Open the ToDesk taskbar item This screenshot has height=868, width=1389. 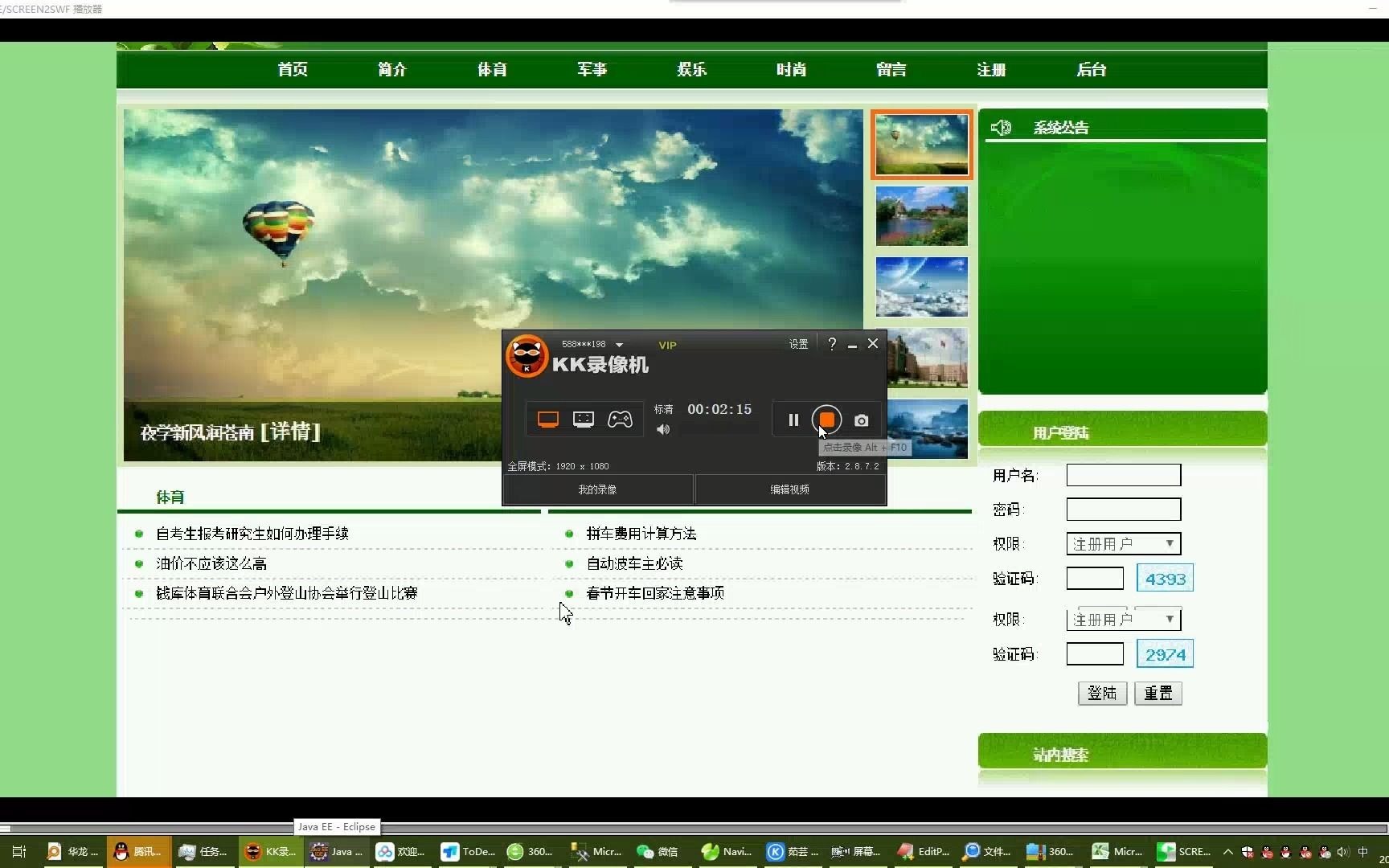click(x=469, y=852)
